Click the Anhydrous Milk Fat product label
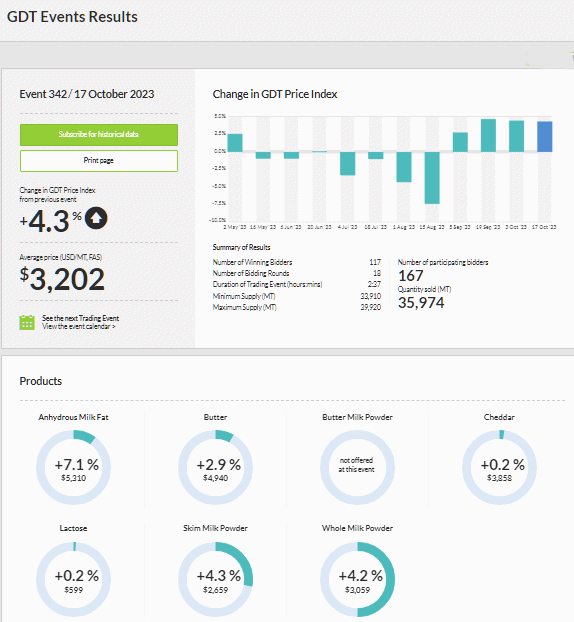This screenshot has width=574, height=622. click(73, 417)
